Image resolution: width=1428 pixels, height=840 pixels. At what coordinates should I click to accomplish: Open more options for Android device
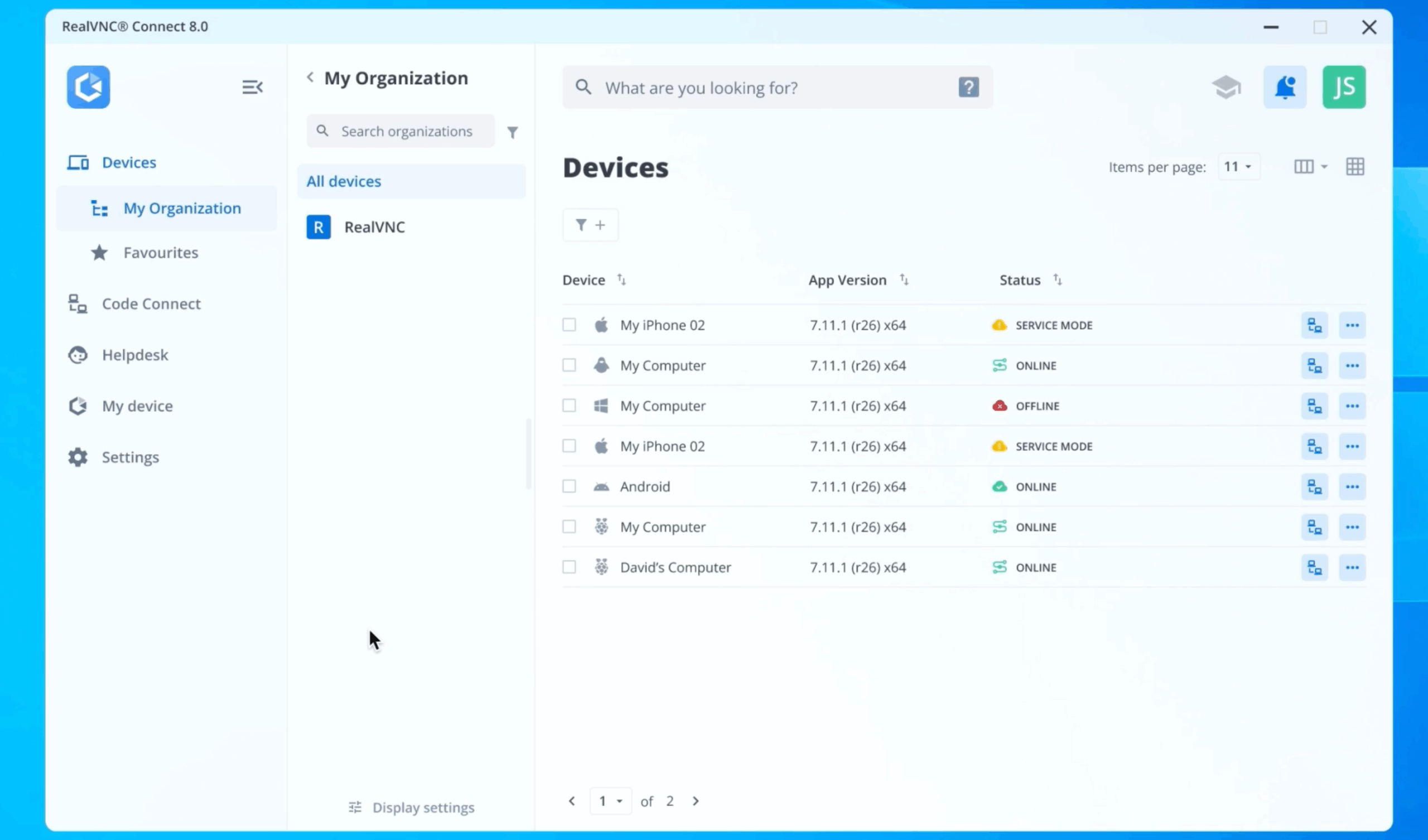coord(1352,487)
